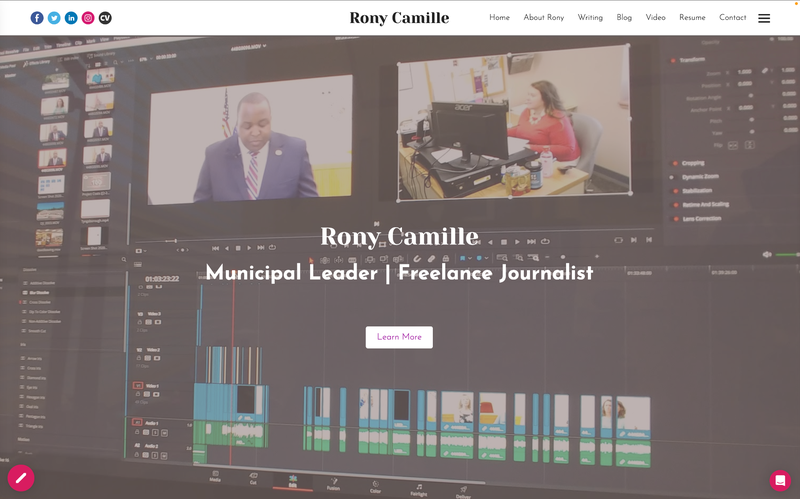This screenshot has width=800, height=499.
Task: Click the woman at desk video preview
Action: [514, 122]
